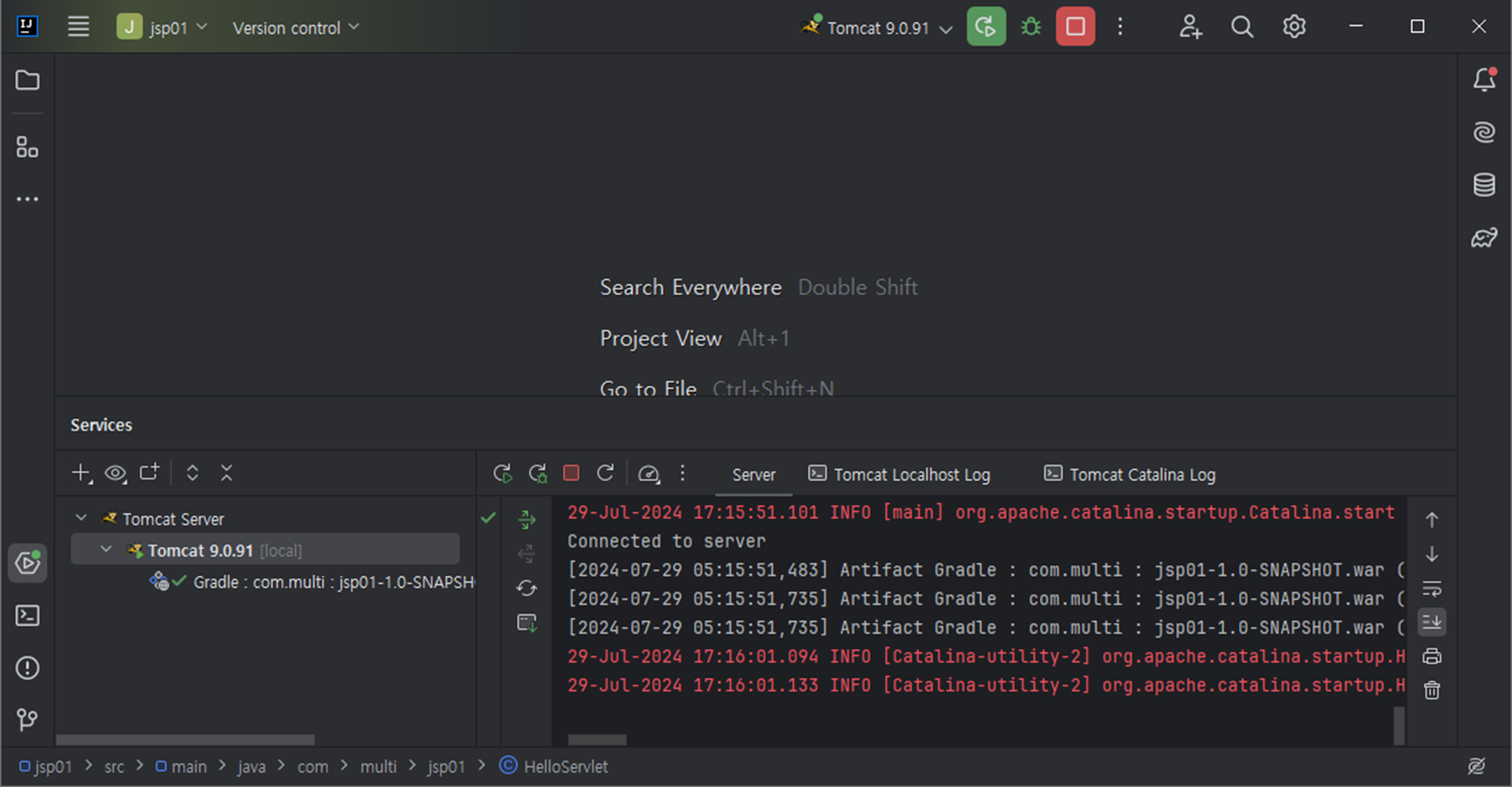
Task: Open IDE settings gear icon
Action: (x=1294, y=27)
